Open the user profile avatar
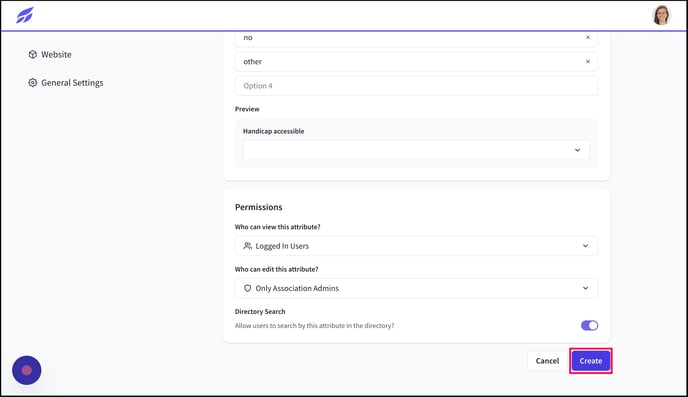The width and height of the screenshot is (688, 397). pos(661,15)
